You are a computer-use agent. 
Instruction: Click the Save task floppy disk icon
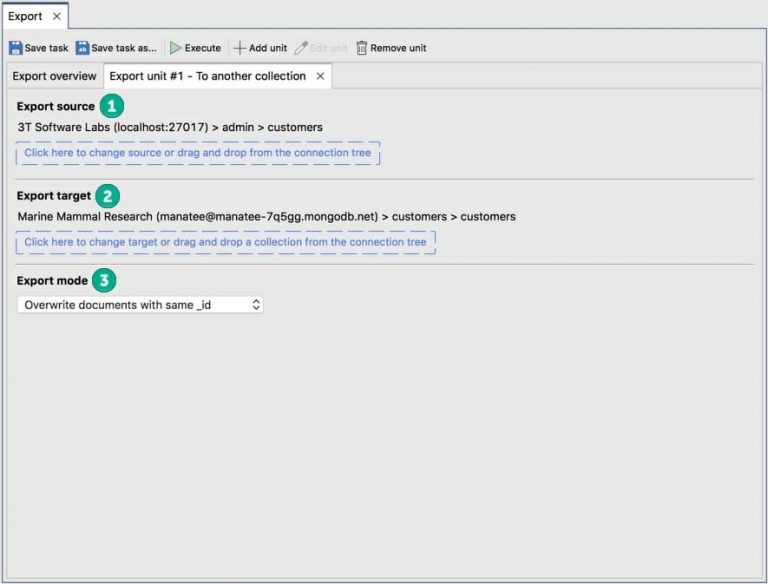pos(15,48)
